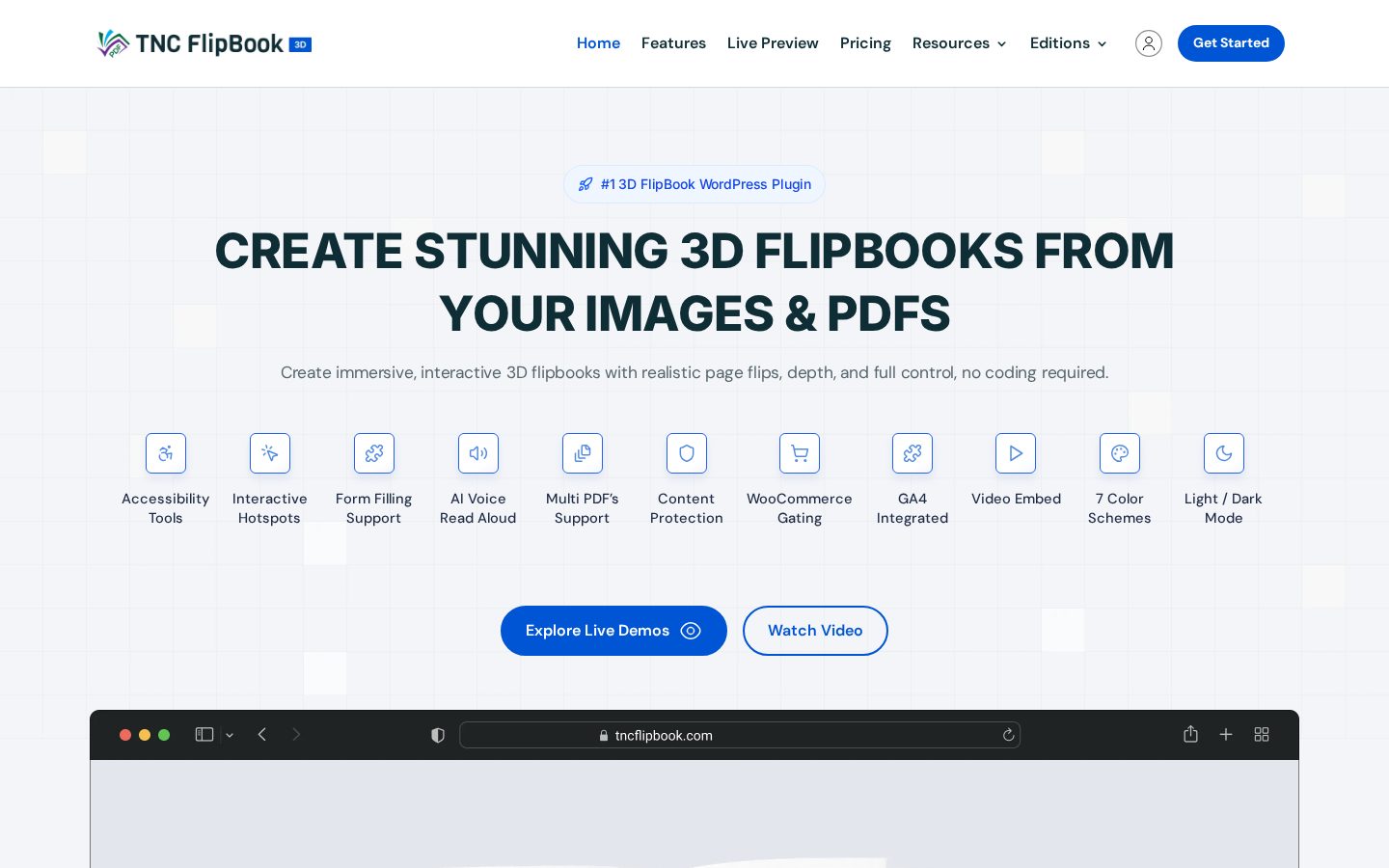Click the Form Filling Support label
The height and width of the screenshot is (868, 1389).
374,508
